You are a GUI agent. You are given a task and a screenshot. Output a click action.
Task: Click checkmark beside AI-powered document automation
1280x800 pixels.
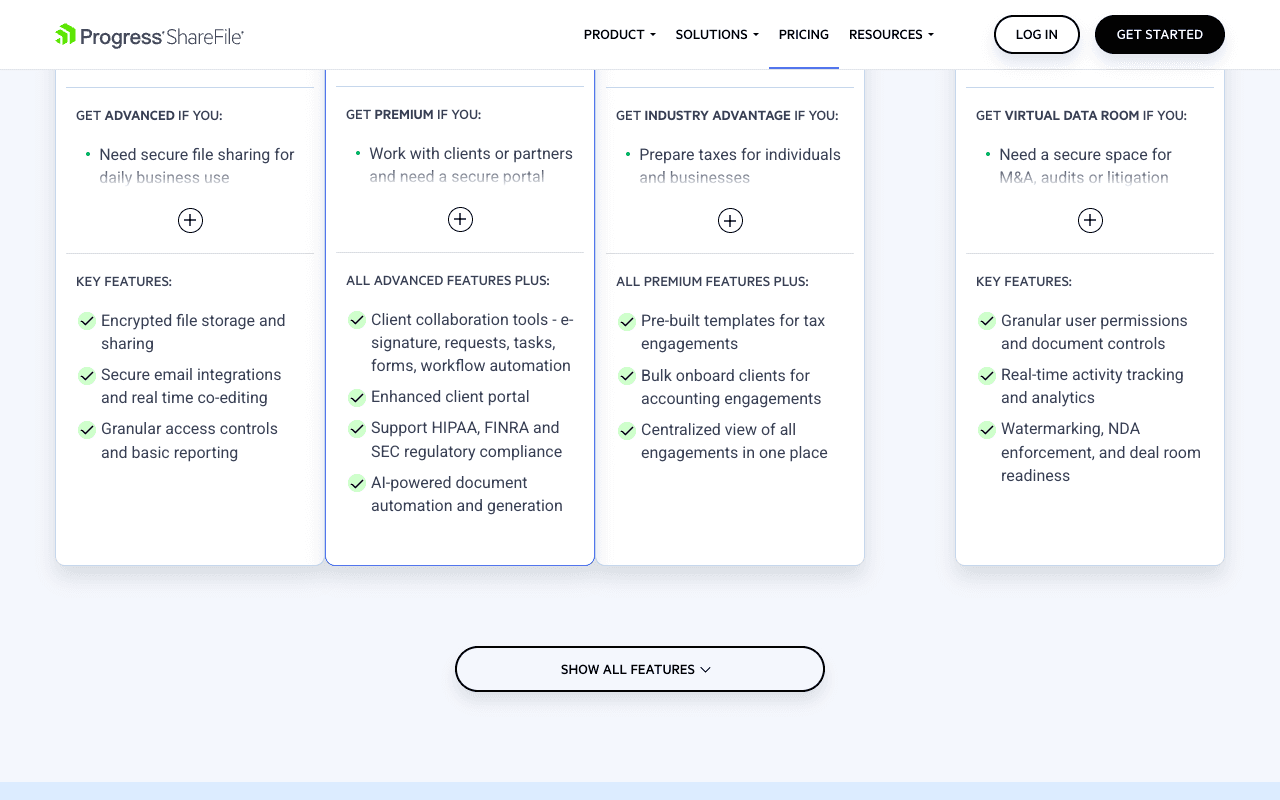[x=357, y=483]
